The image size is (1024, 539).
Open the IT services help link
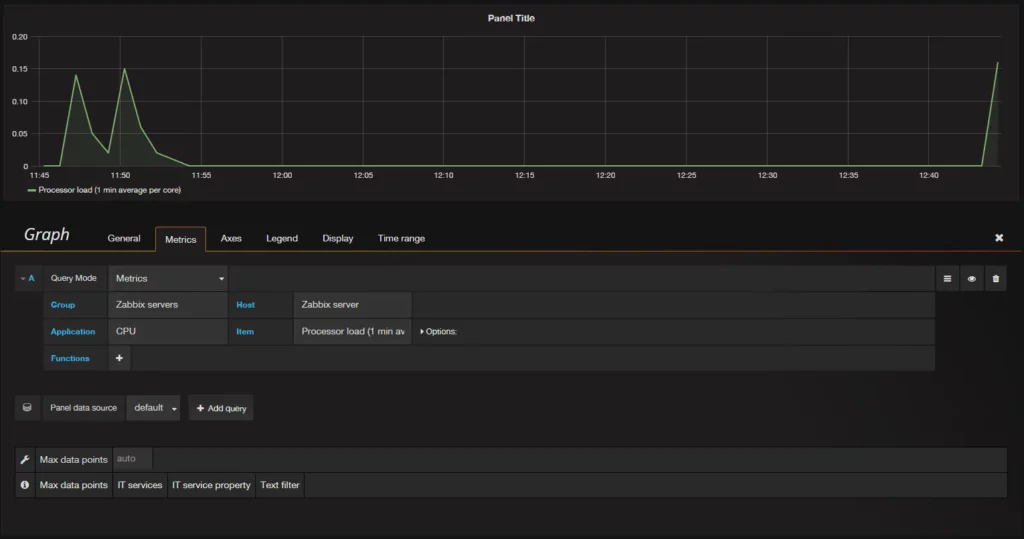tap(140, 485)
